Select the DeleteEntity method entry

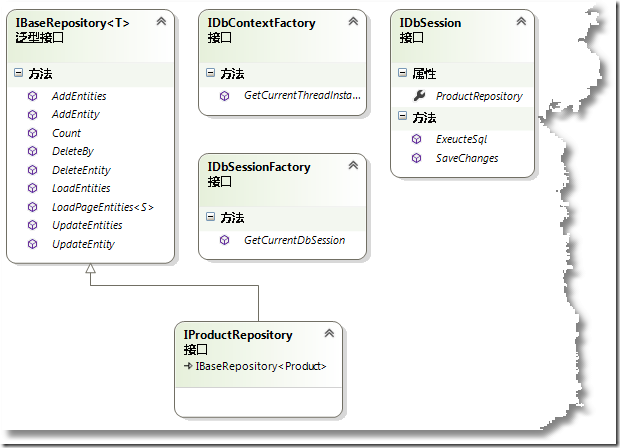(81, 170)
